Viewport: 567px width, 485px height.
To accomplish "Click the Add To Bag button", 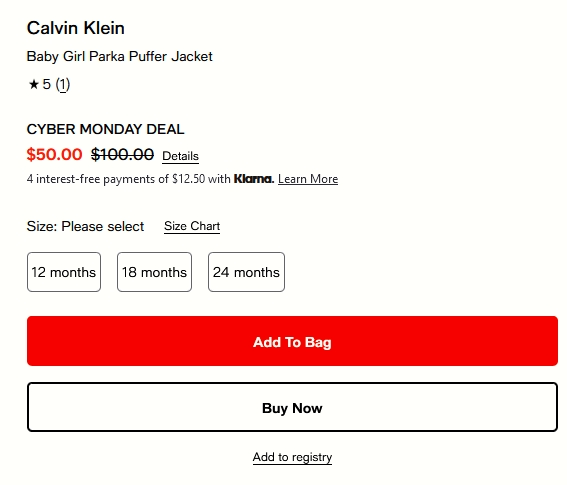I will tap(292, 341).
